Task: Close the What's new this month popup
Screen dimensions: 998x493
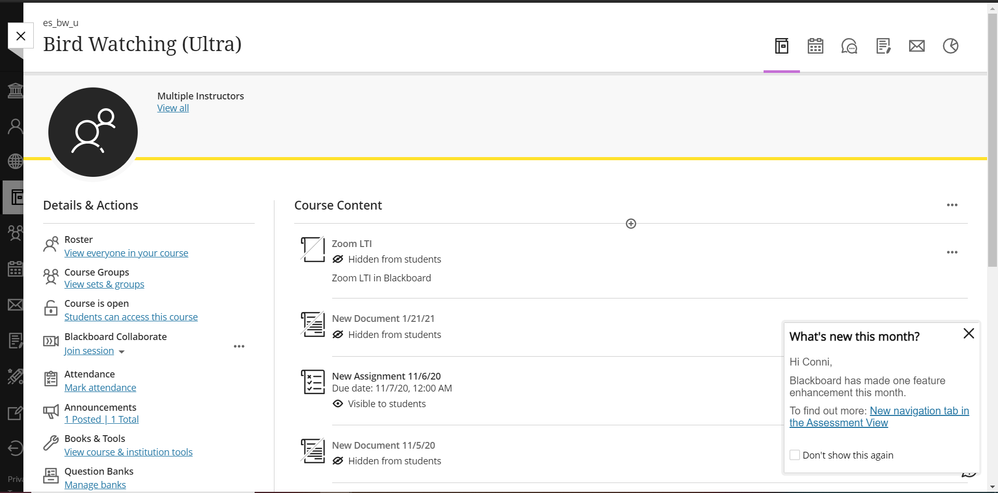Action: click(x=968, y=333)
